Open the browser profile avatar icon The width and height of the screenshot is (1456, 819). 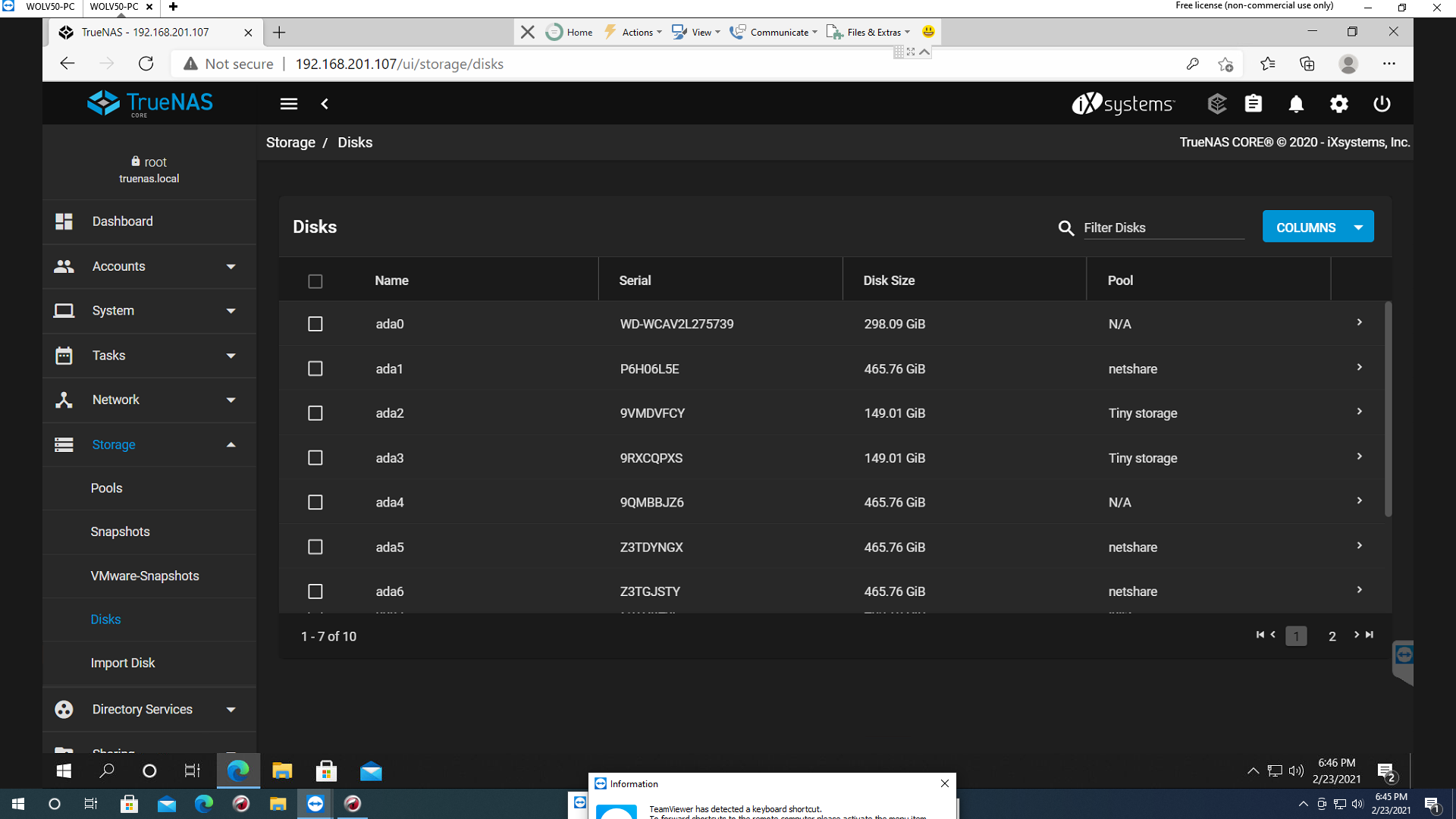coord(1348,64)
